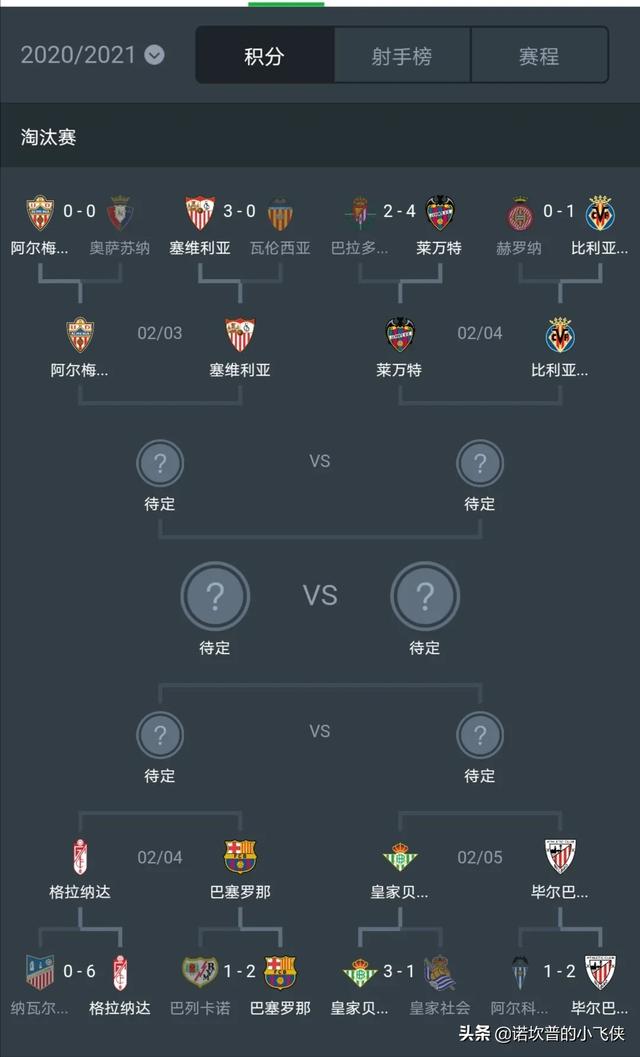Click the Barcelona crest next to 02/04

(x=240, y=856)
